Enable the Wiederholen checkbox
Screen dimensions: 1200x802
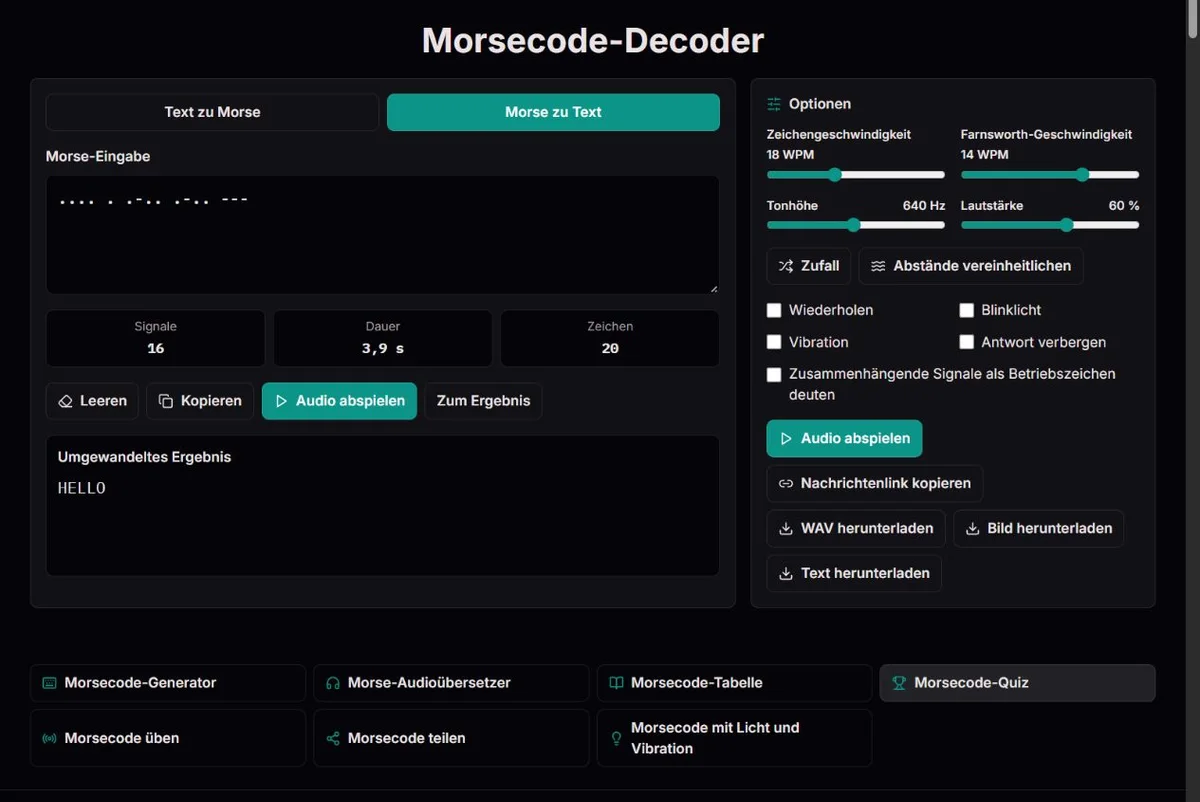(x=774, y=310)
